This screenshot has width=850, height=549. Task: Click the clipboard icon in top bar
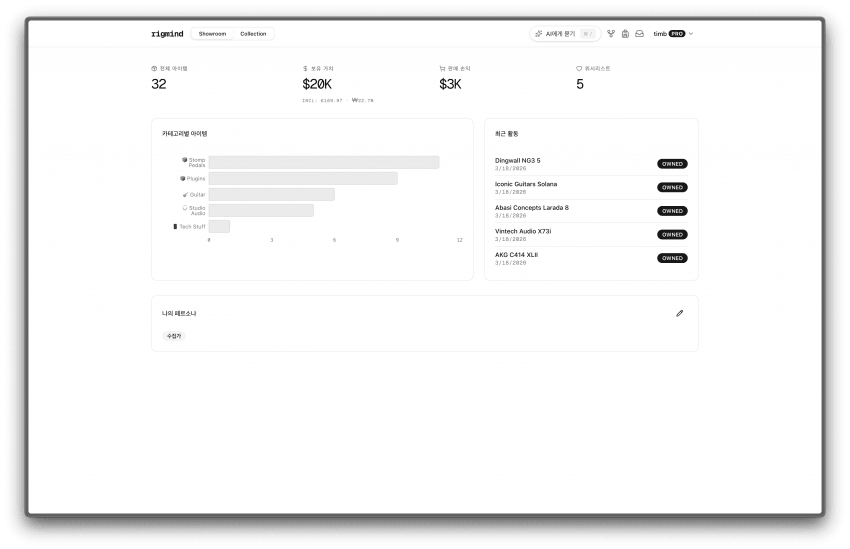(625, 34)
